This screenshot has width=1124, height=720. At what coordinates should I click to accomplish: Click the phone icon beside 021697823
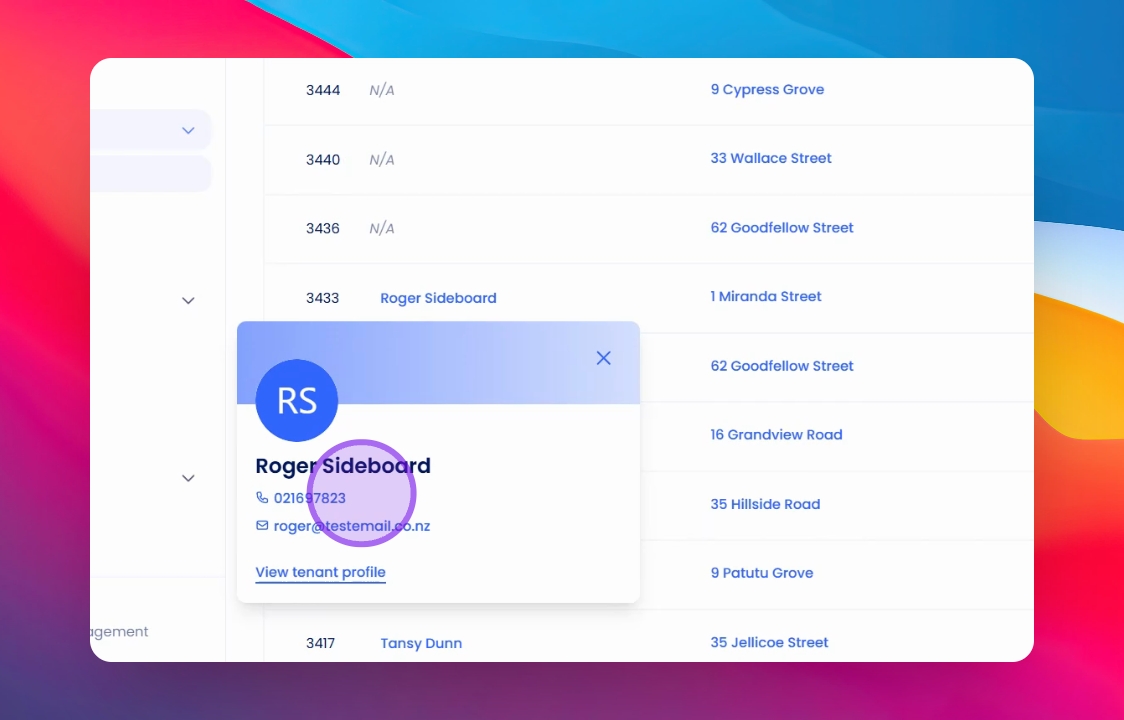click(x=262, y=497)
